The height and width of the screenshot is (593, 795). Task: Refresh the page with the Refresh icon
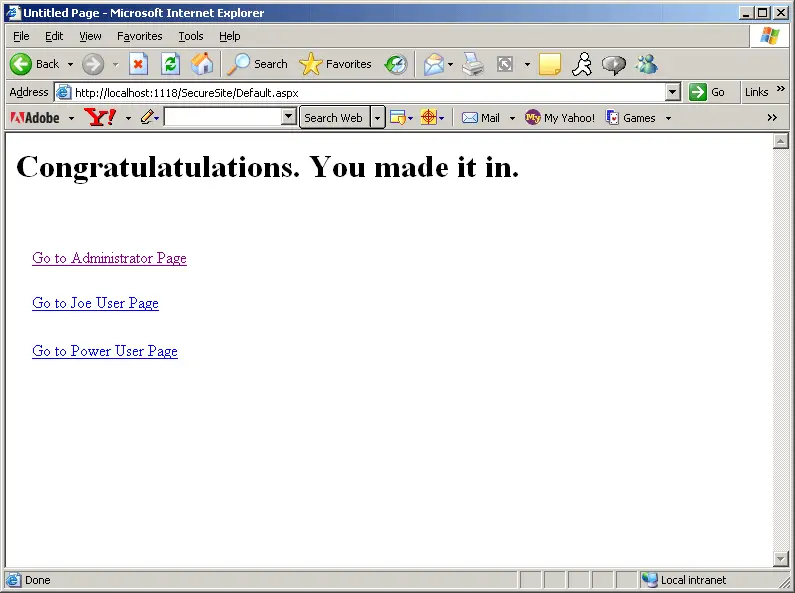point(170,64)
